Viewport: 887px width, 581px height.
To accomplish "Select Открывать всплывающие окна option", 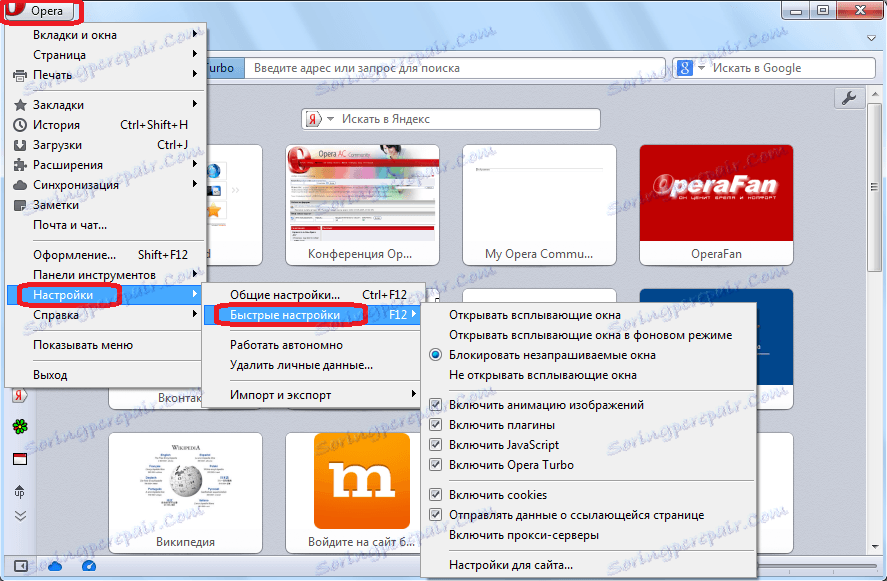I will 588,315.
